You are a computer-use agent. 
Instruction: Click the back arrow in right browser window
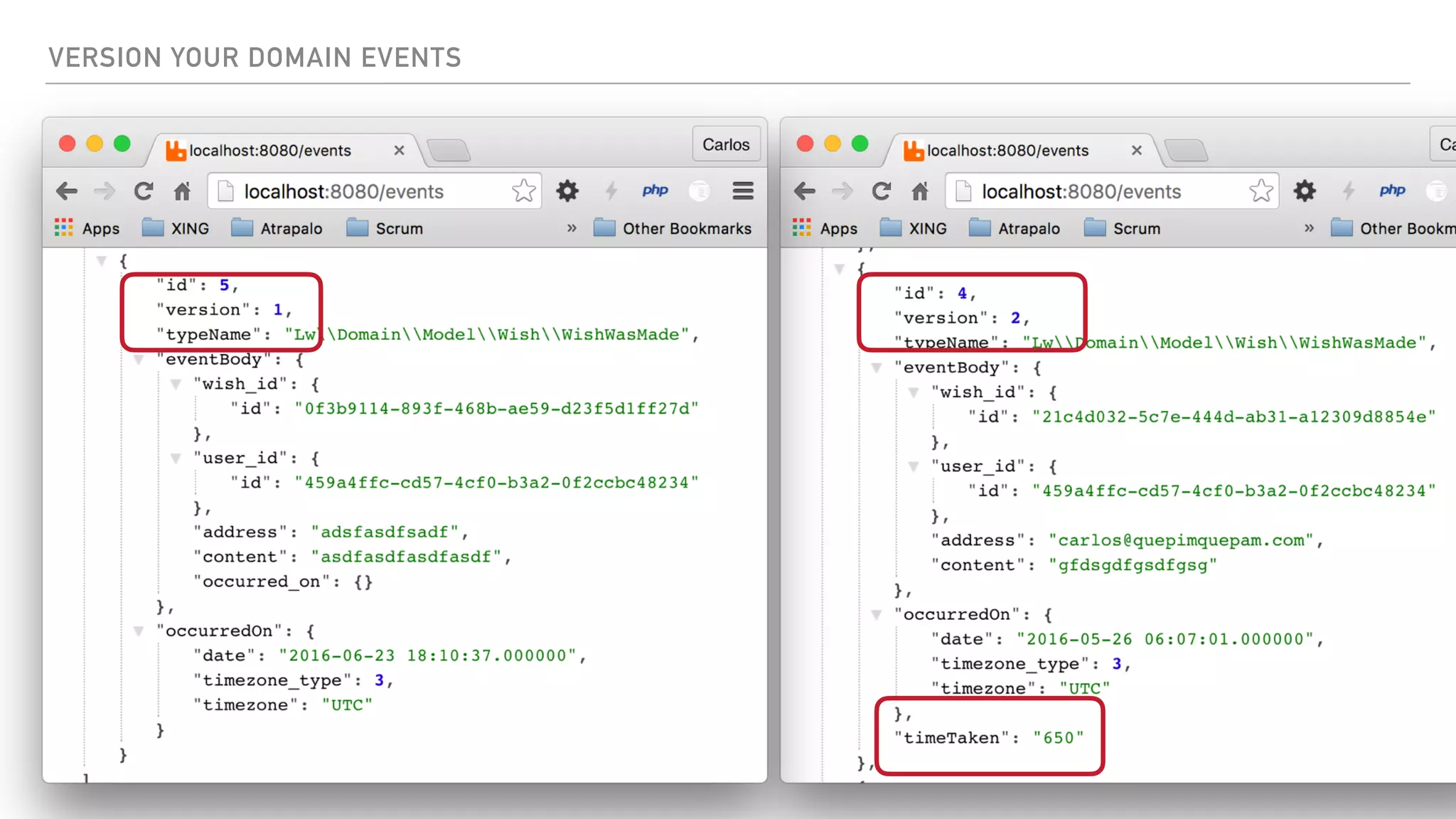point(805,191)
